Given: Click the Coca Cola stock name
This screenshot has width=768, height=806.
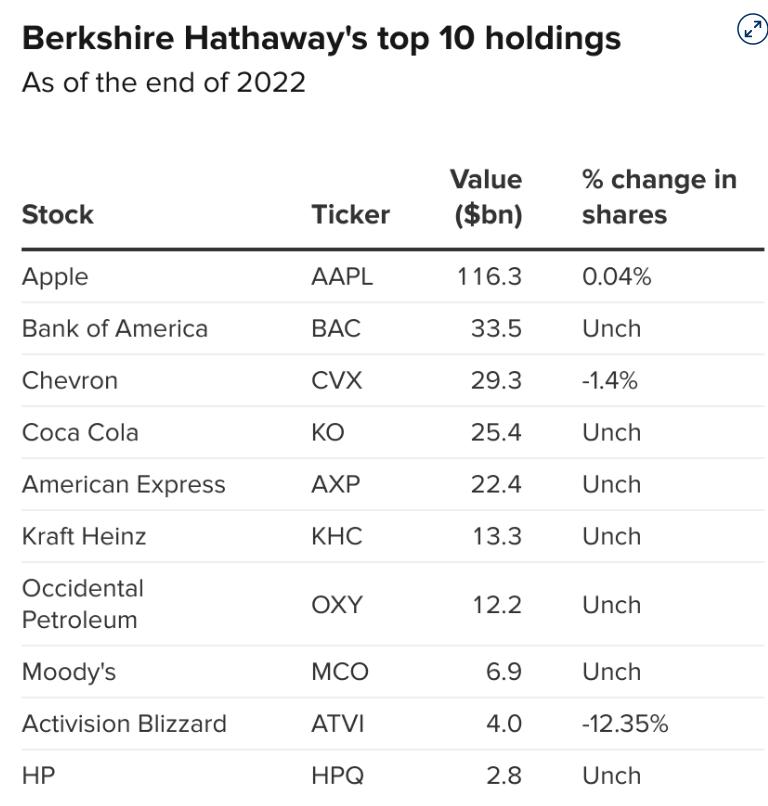Looking at the screenshot, I should pyautogui.click(x=80, y=433).
